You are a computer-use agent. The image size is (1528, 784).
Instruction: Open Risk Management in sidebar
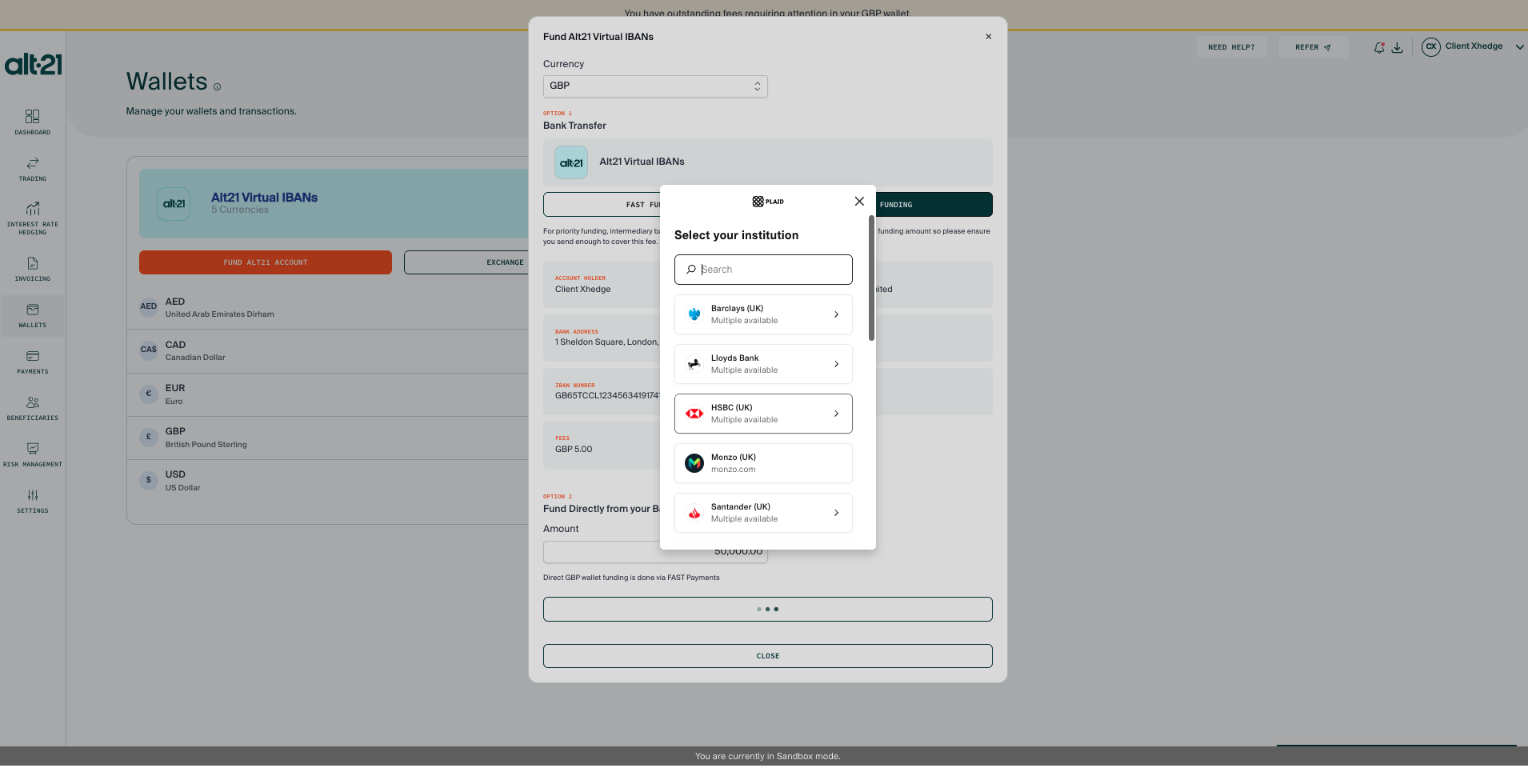pos(32,454)
